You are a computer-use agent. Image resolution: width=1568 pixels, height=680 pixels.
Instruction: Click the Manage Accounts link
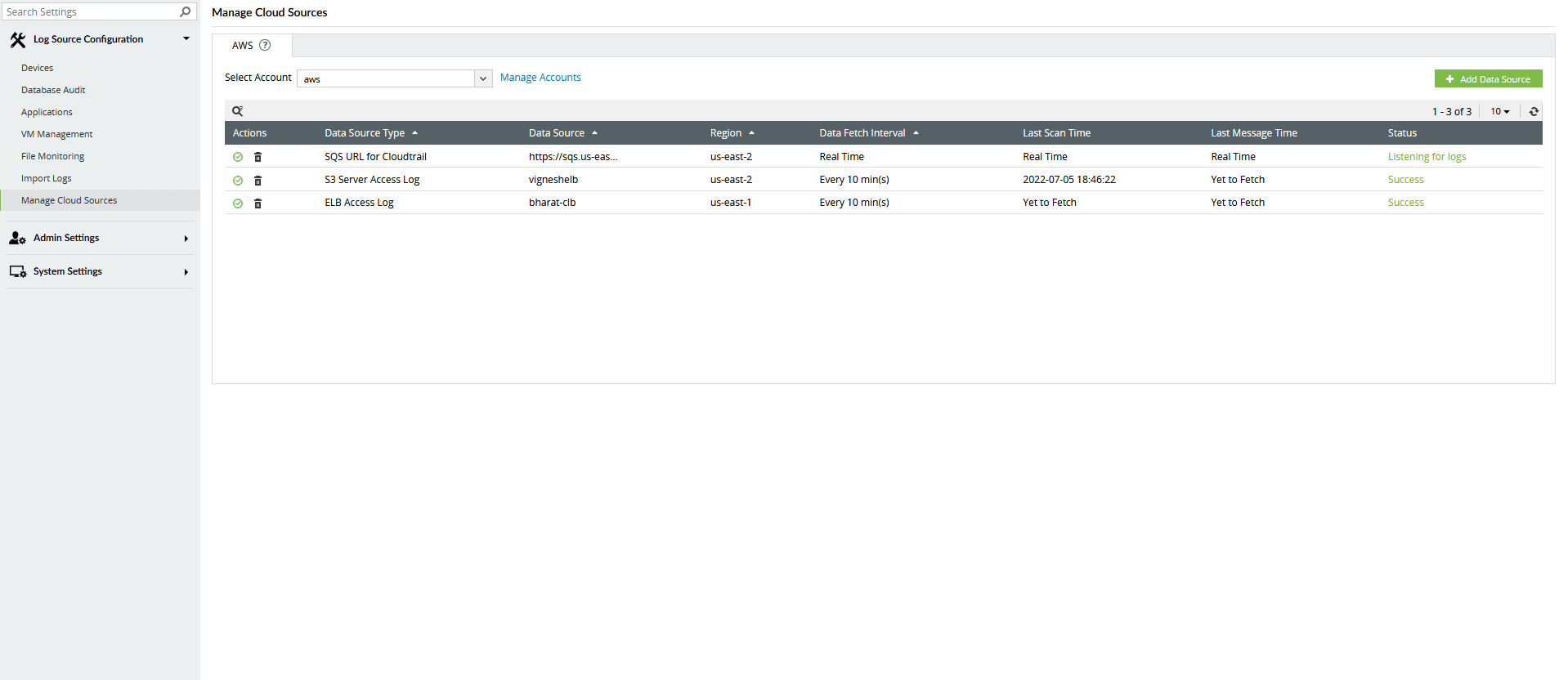click(540, 78)
